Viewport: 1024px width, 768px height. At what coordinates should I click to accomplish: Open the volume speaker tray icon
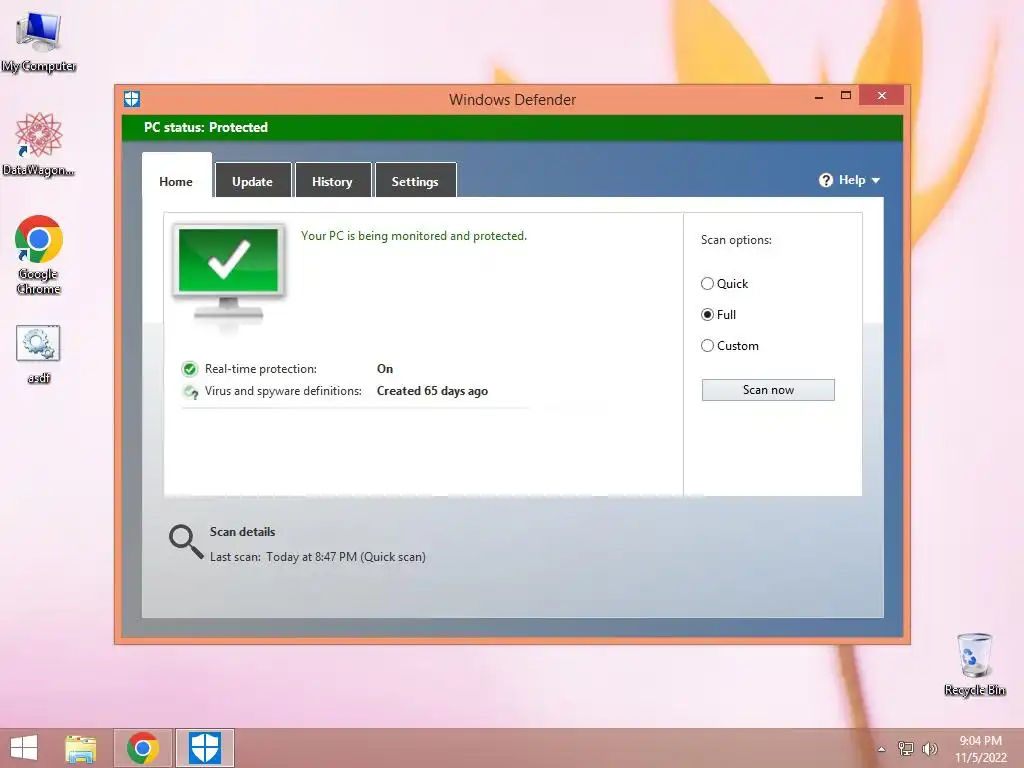click(x=930, y=749)
